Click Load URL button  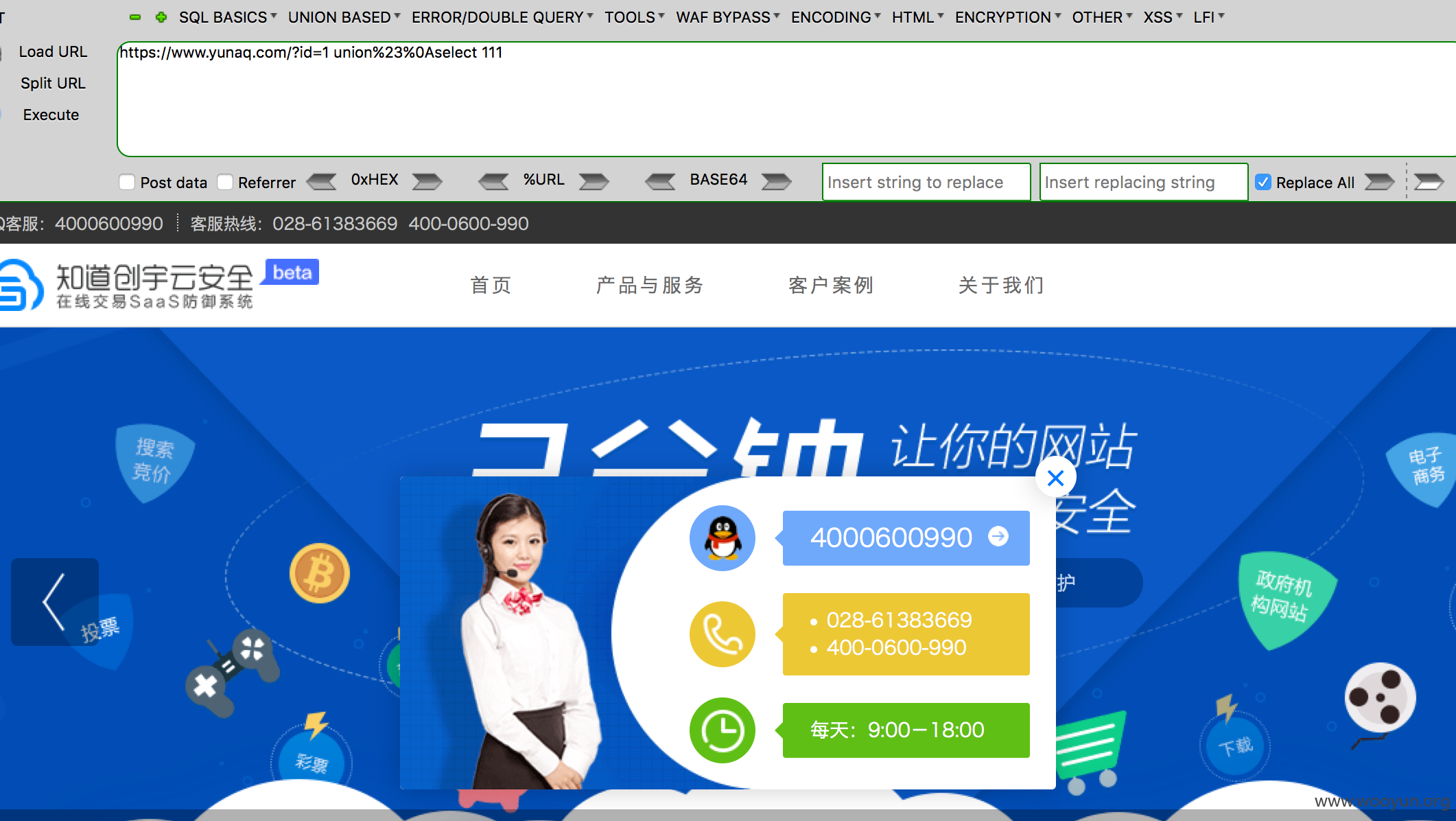pos(53,51)
